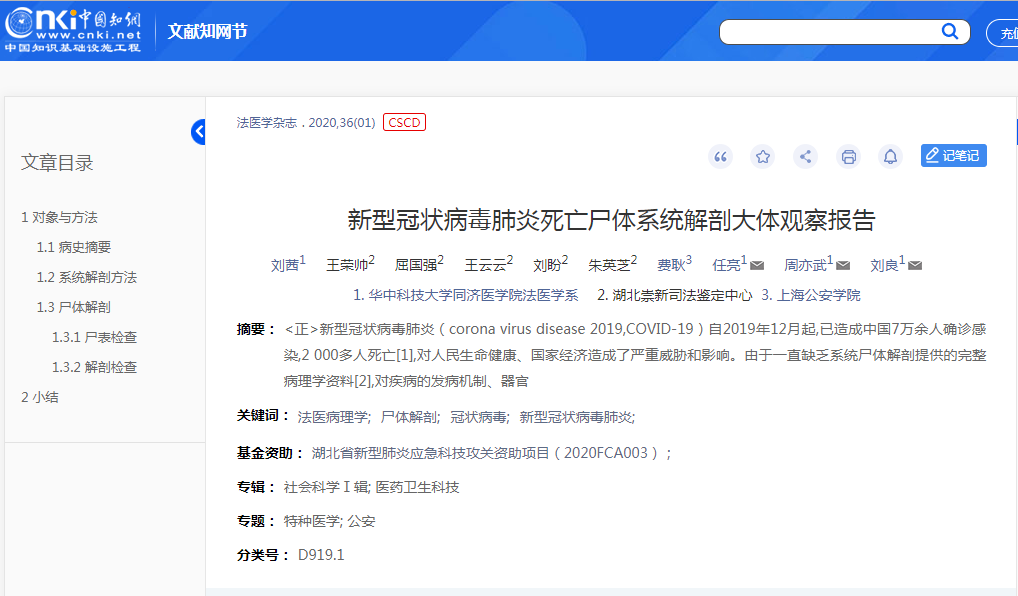Viewport: 1018px width, 596px height.
Task: Open author 任亮 link
Action: tap(726, 265)
